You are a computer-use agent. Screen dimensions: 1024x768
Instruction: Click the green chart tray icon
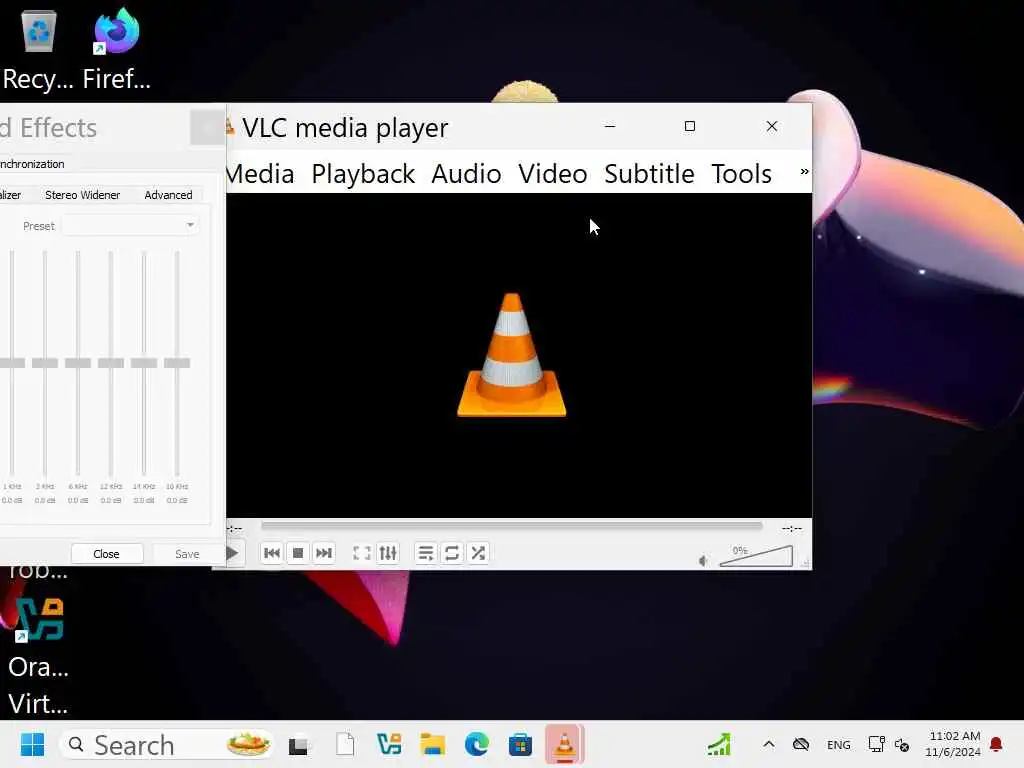coord(719,744)
